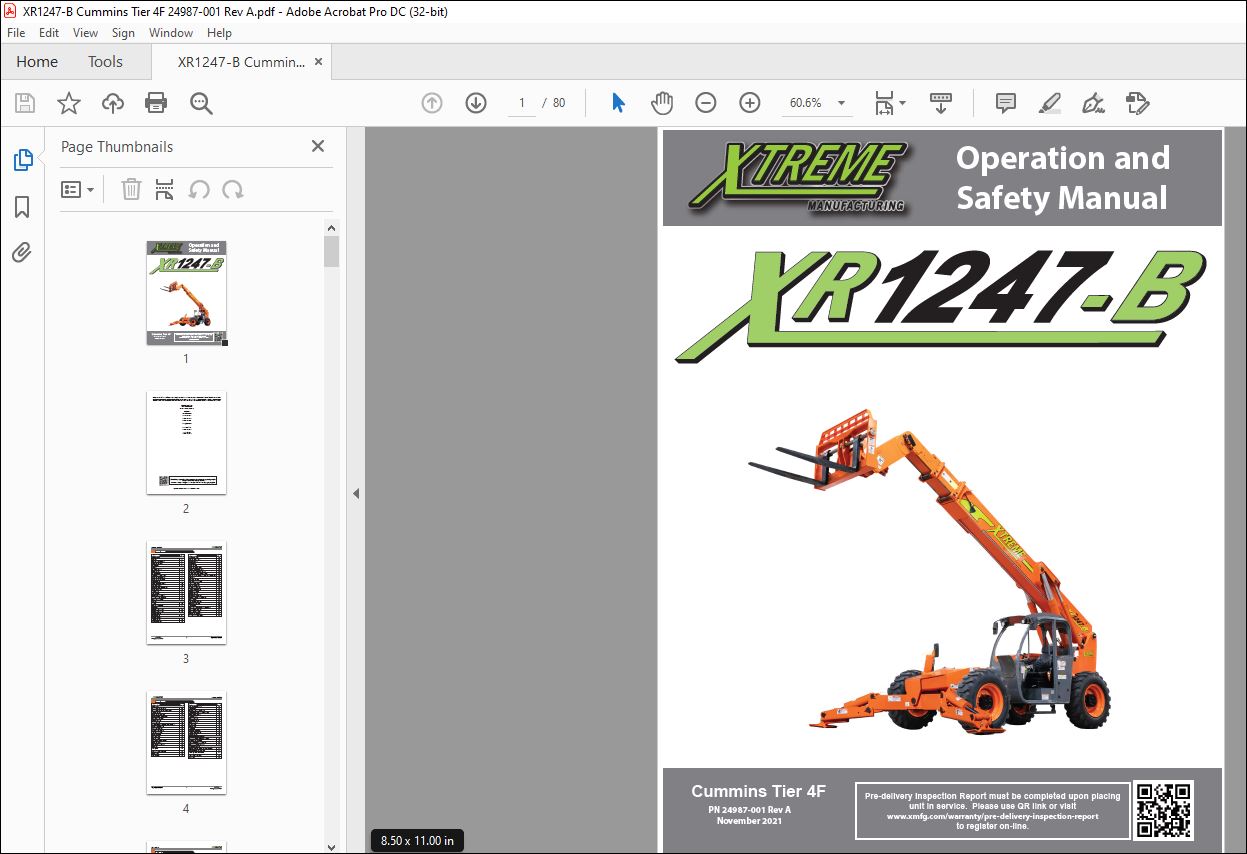
Task: Click the page number input field
Action: [521, 103]
